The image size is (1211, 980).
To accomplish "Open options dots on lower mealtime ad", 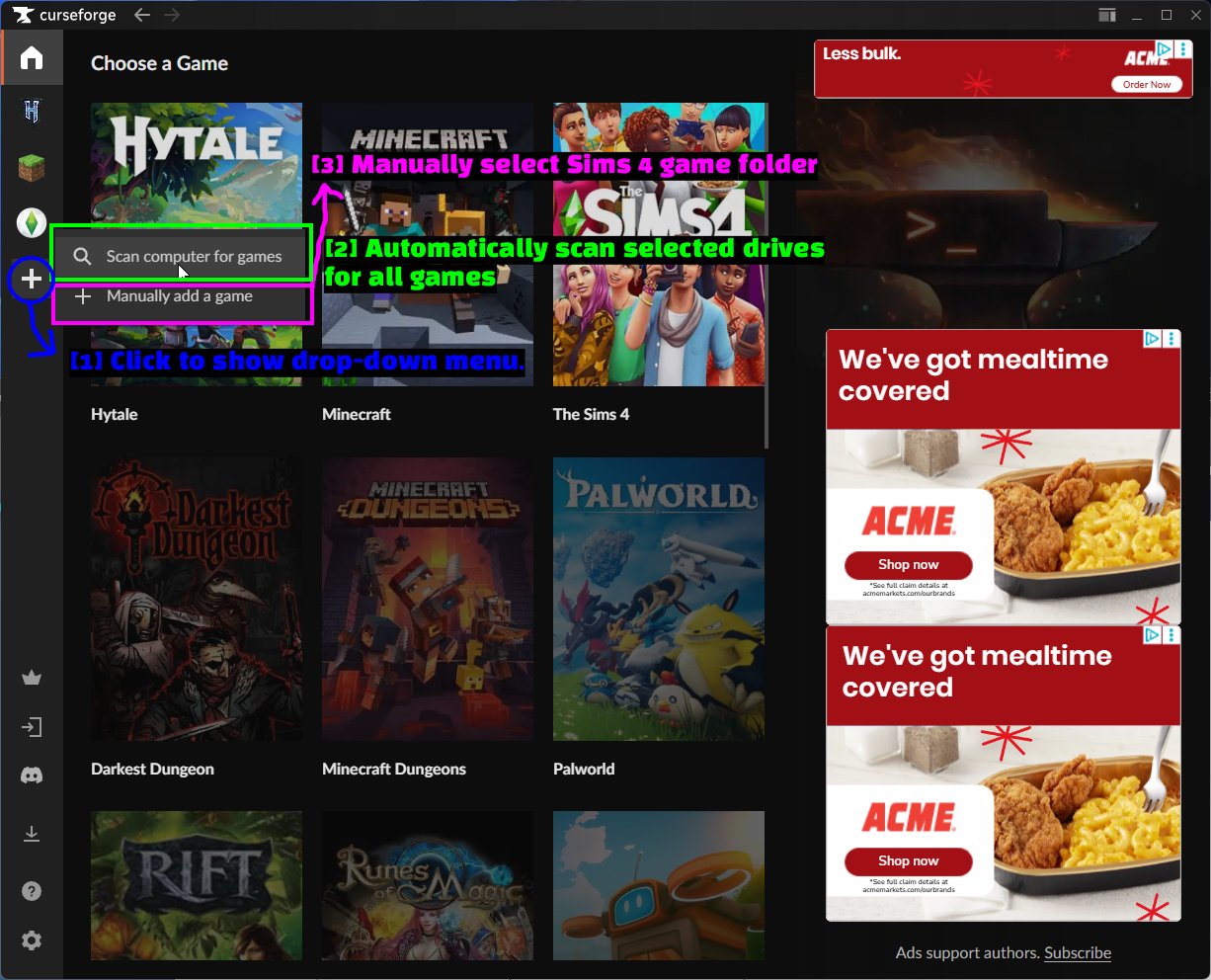I will coord(1171,635).
